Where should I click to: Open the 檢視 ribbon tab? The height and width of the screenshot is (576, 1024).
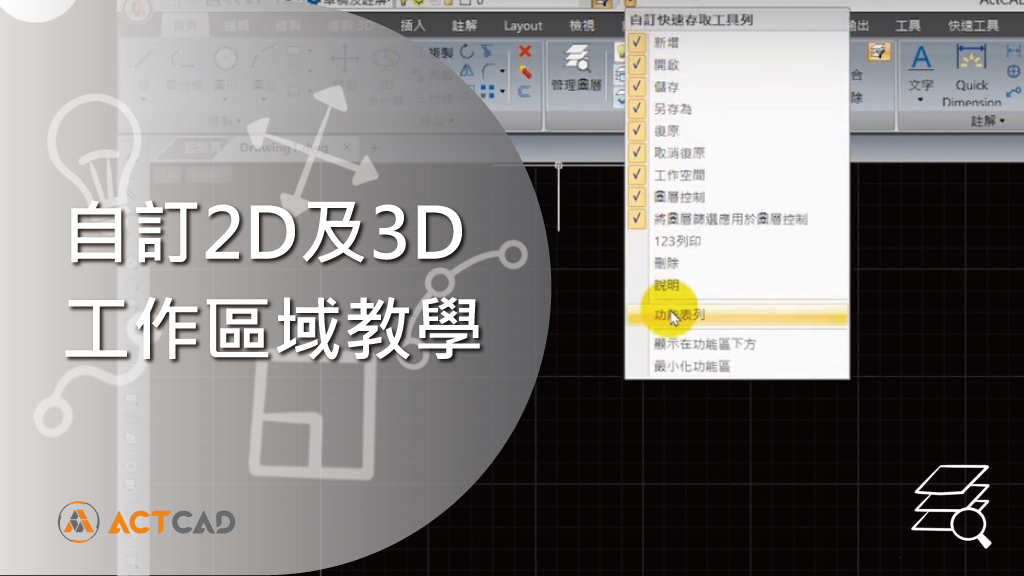click(581, 25)
